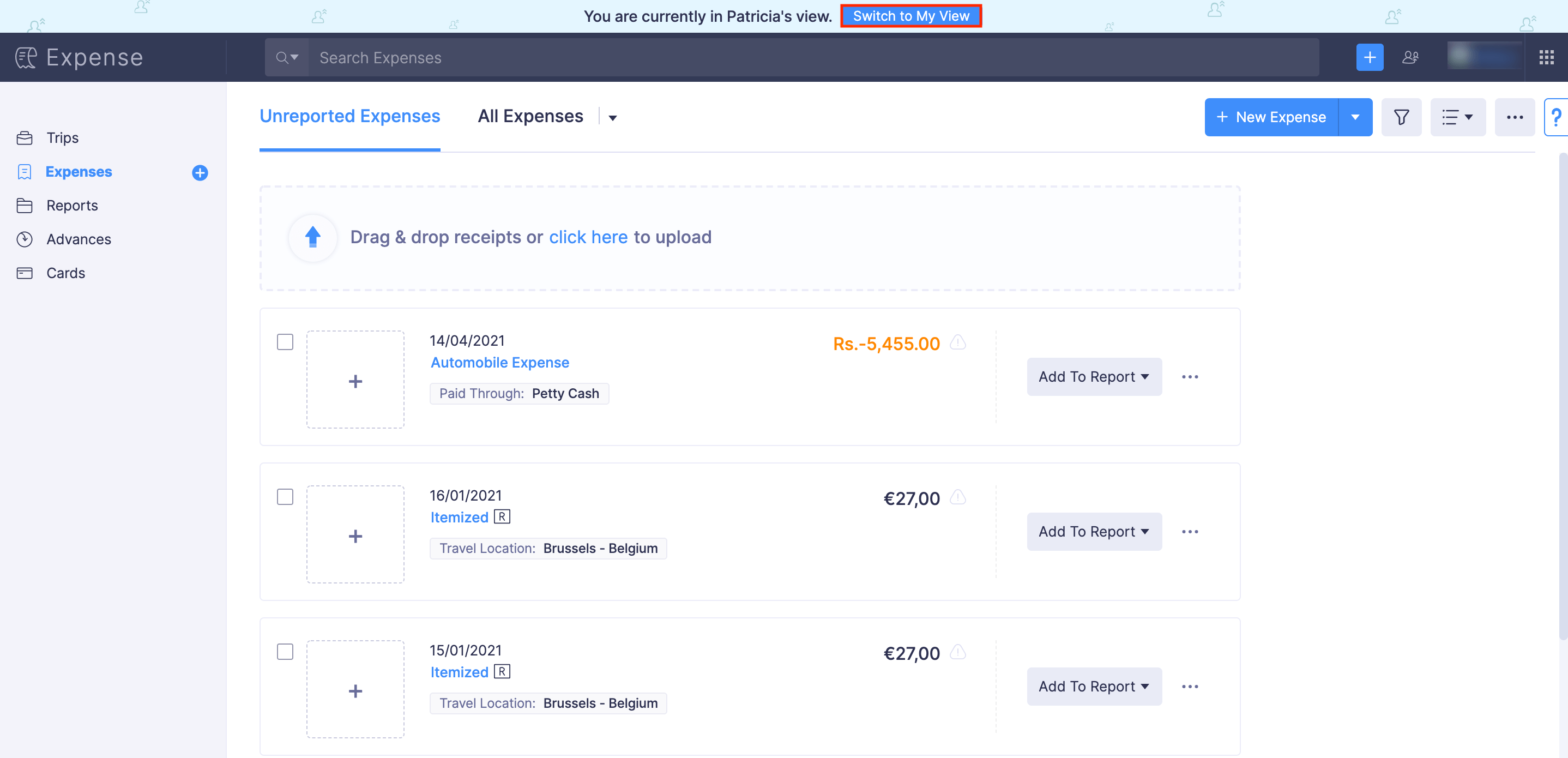Viewport: 1568px width, 758px height.
Task: Open more options for Automobile Expense row
Action: (x=1190, y=377)
